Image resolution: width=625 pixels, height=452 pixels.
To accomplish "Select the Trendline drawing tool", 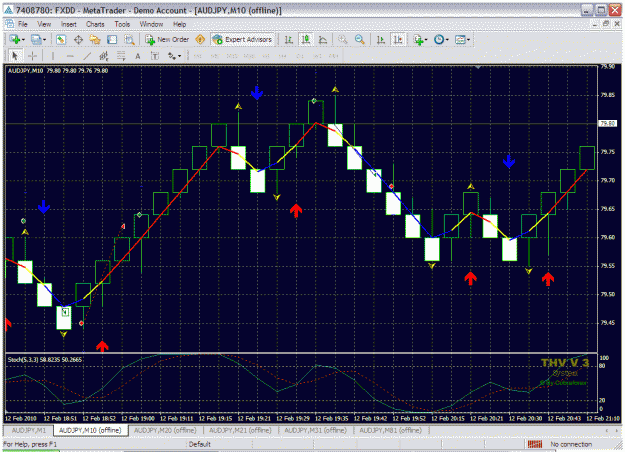I will 87,56.
